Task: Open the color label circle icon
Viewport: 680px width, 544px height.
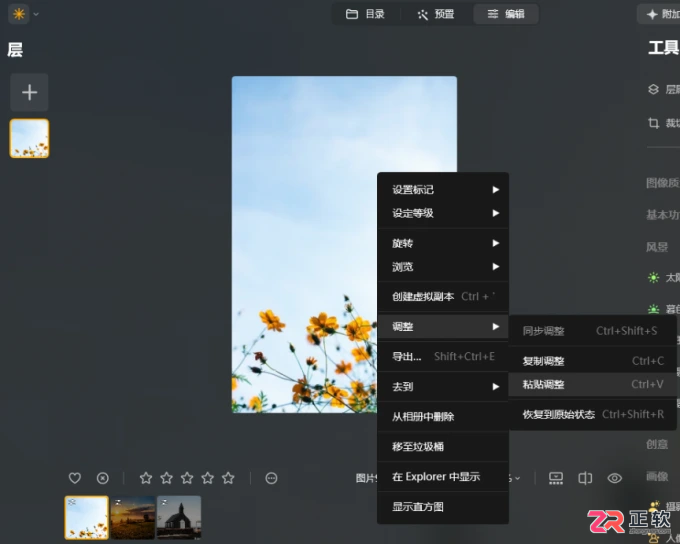Action: pos(271,478)
